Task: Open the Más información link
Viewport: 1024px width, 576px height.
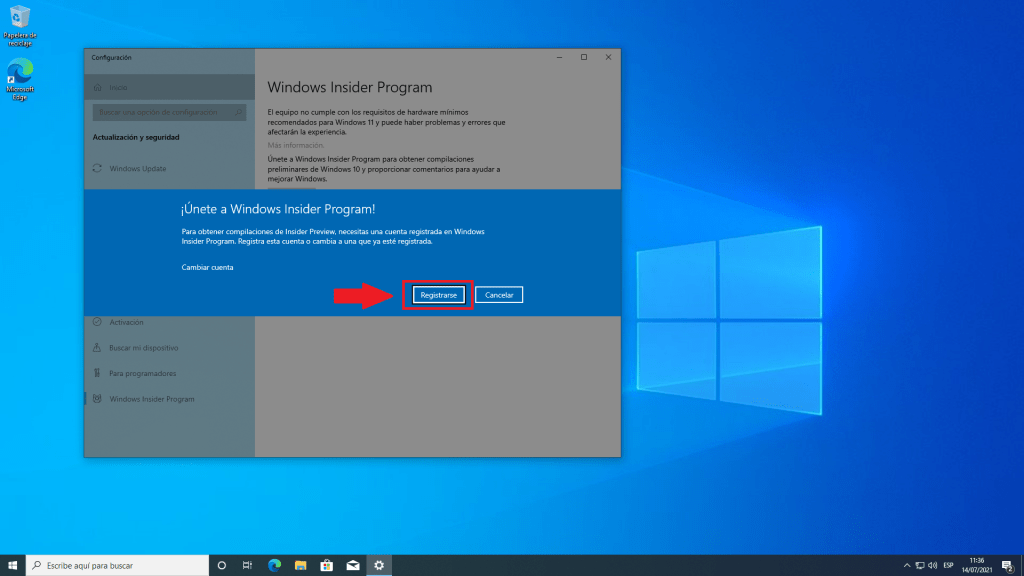Action: click(295, 145)
